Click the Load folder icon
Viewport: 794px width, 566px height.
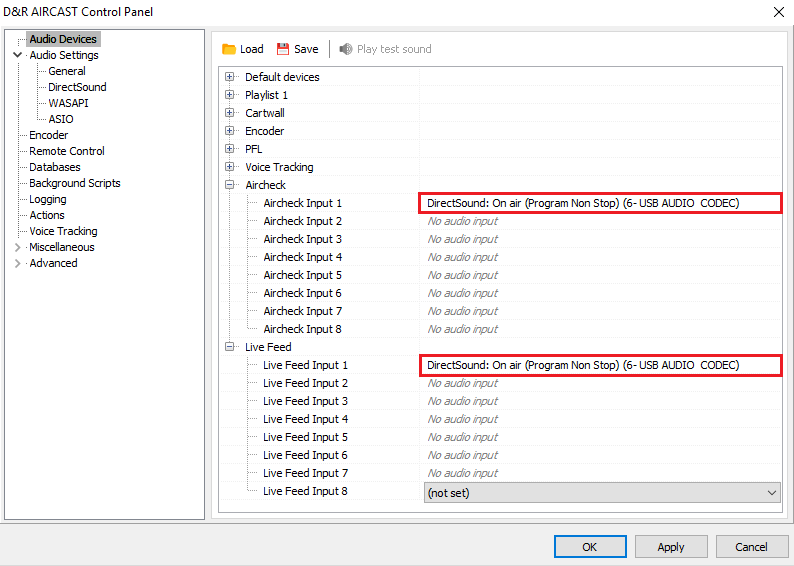click(229, 49)
